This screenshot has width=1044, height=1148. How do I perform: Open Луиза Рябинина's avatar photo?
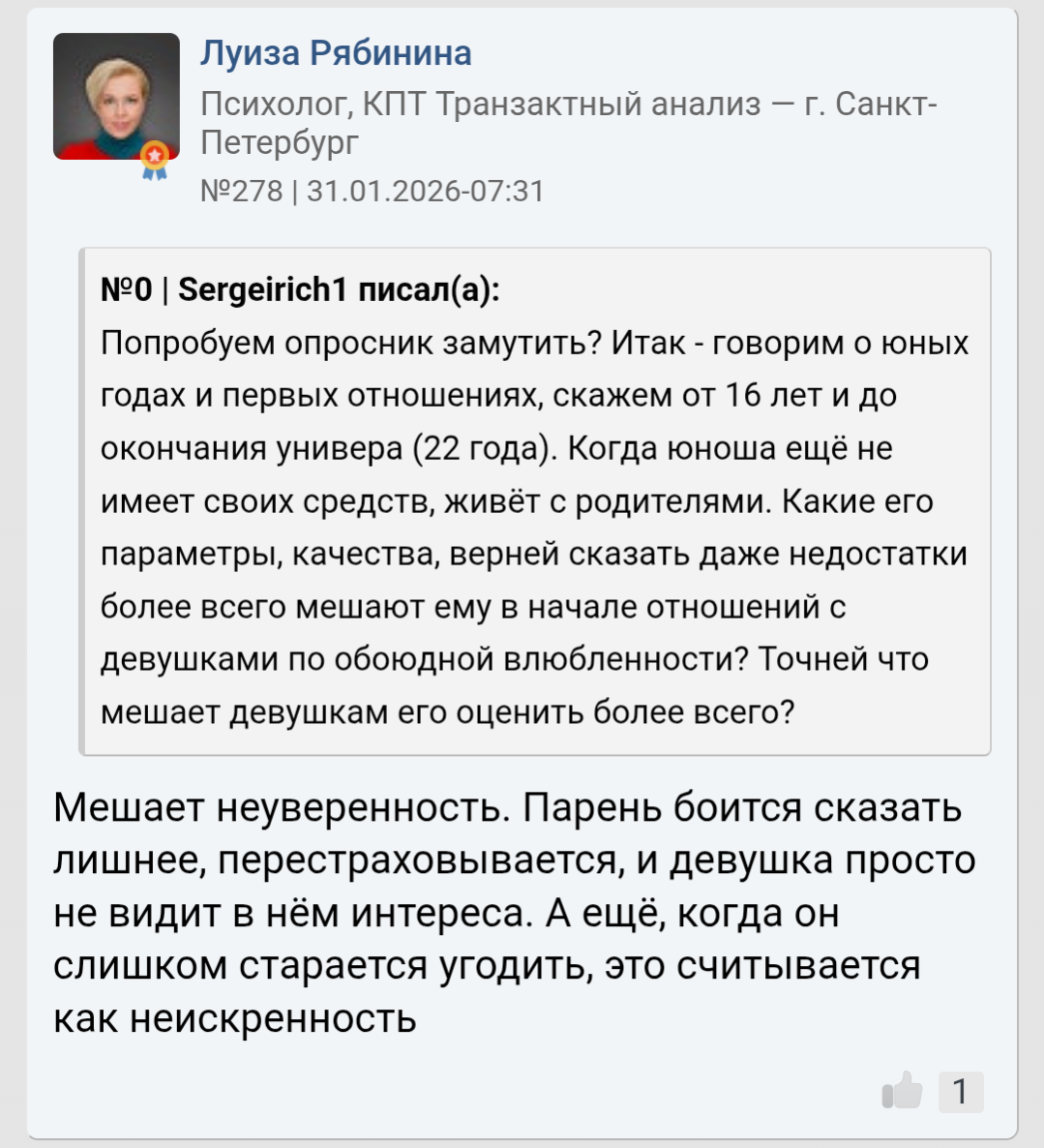pyautogui.click(x=116, y=96)
